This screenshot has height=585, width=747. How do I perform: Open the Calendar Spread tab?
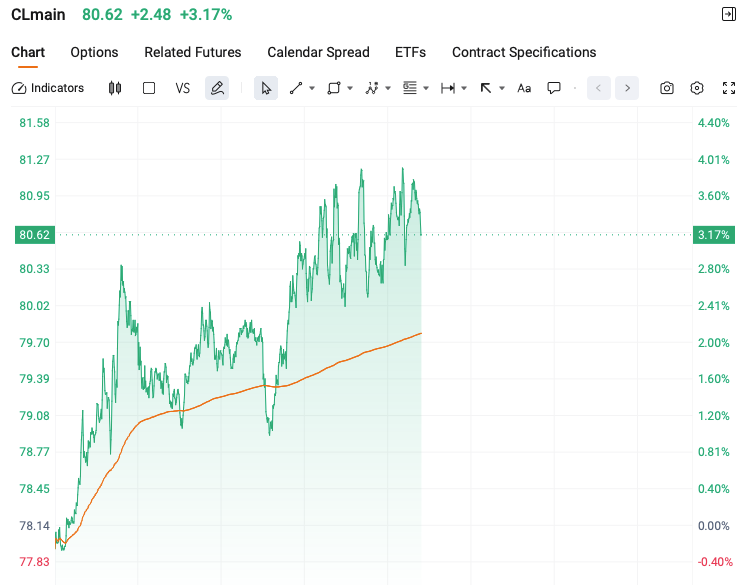point(318,52)
